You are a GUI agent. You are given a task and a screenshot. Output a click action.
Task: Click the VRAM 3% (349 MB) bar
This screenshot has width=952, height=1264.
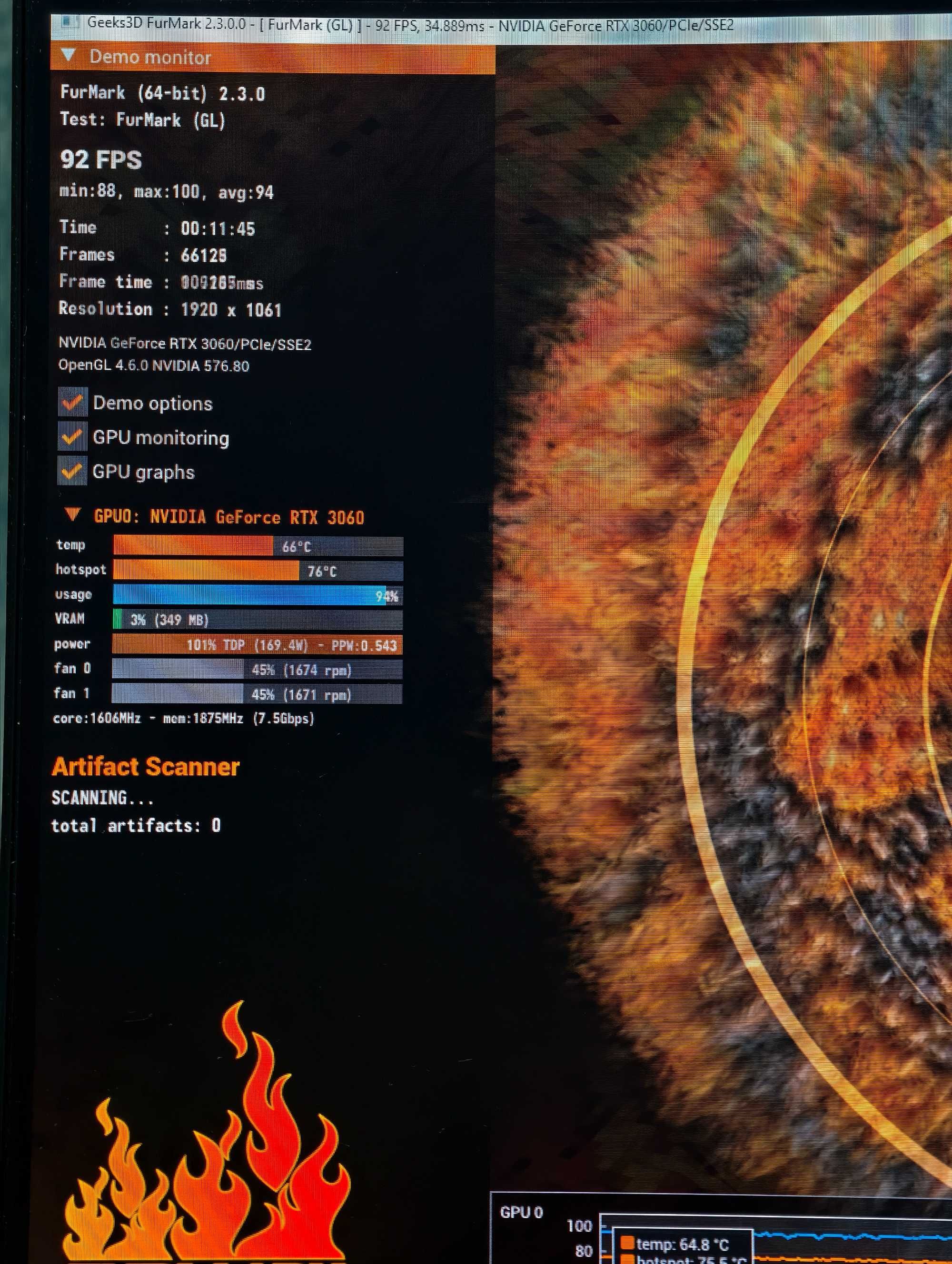[258, 620]
